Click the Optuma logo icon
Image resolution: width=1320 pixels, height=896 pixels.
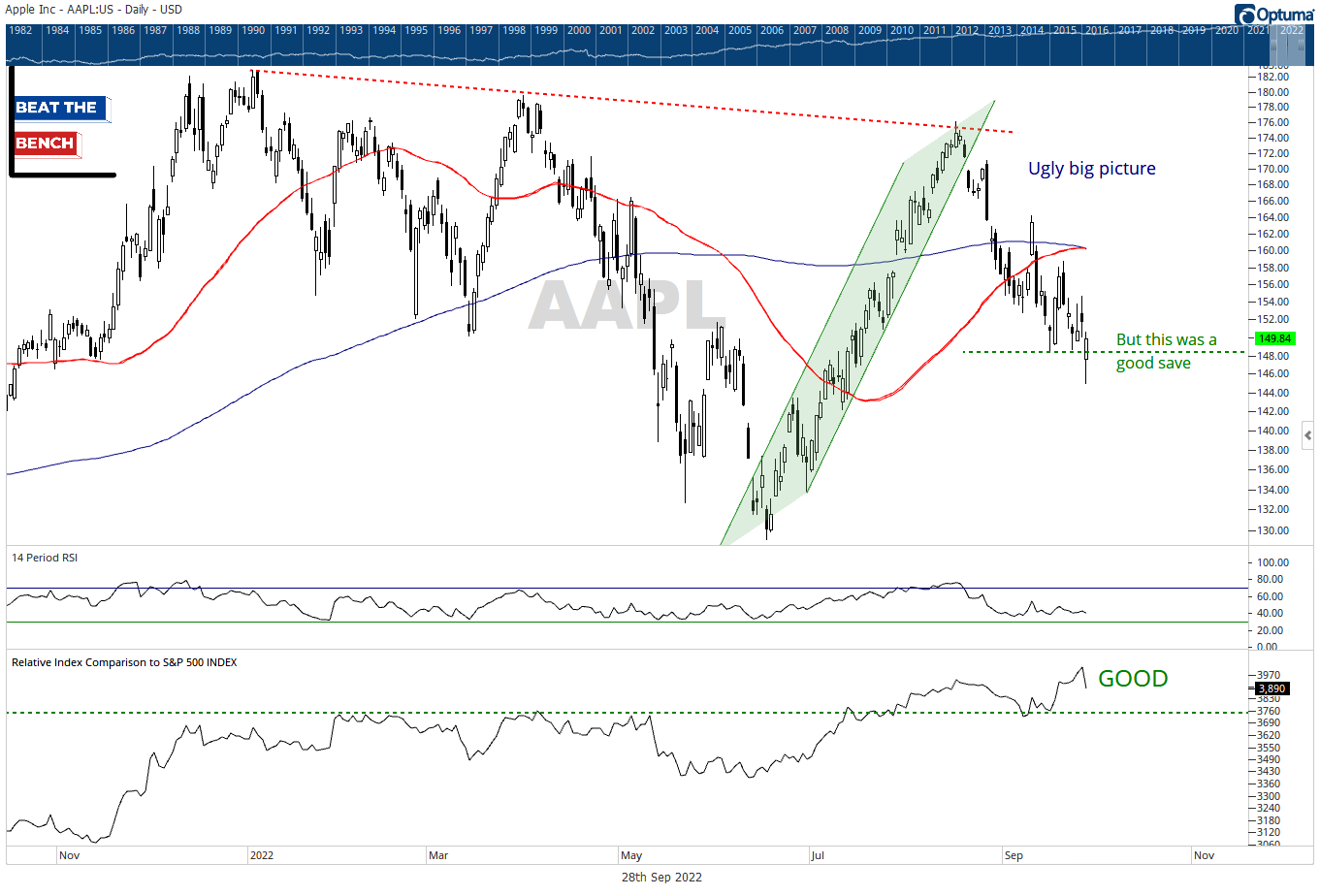(1245, 14)
